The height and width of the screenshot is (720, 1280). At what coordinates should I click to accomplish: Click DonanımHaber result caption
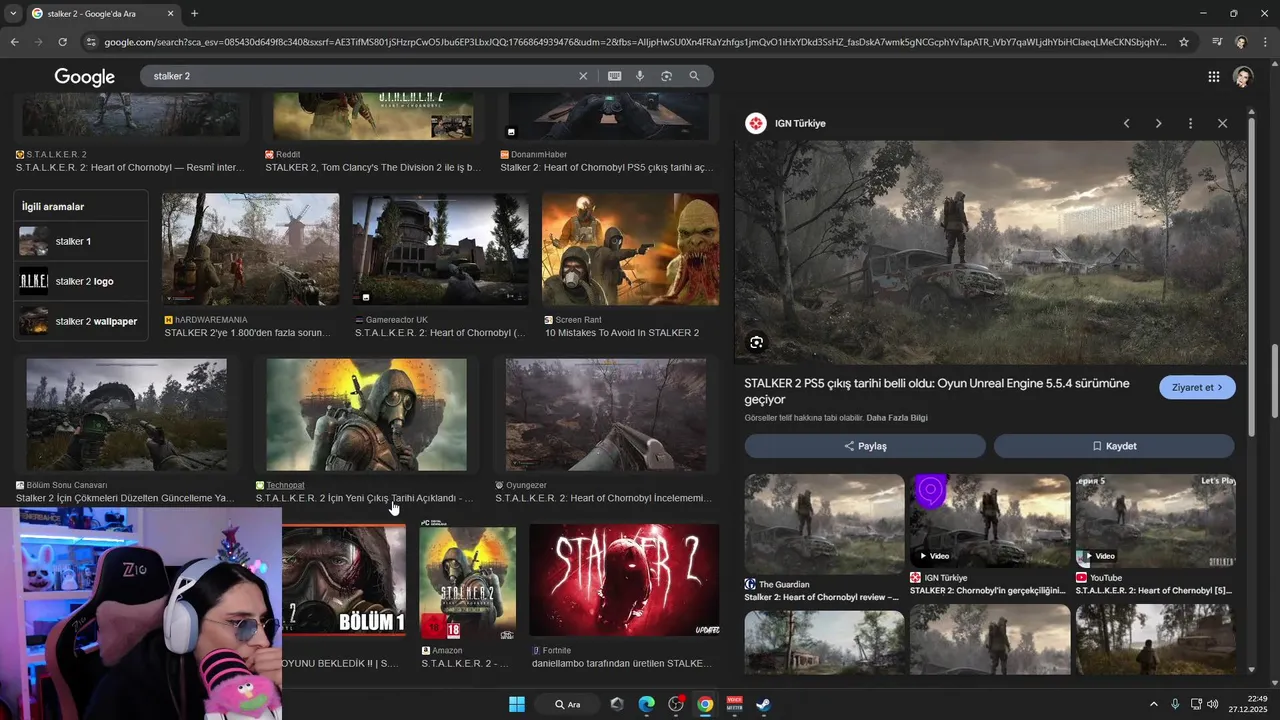(606, 168)
